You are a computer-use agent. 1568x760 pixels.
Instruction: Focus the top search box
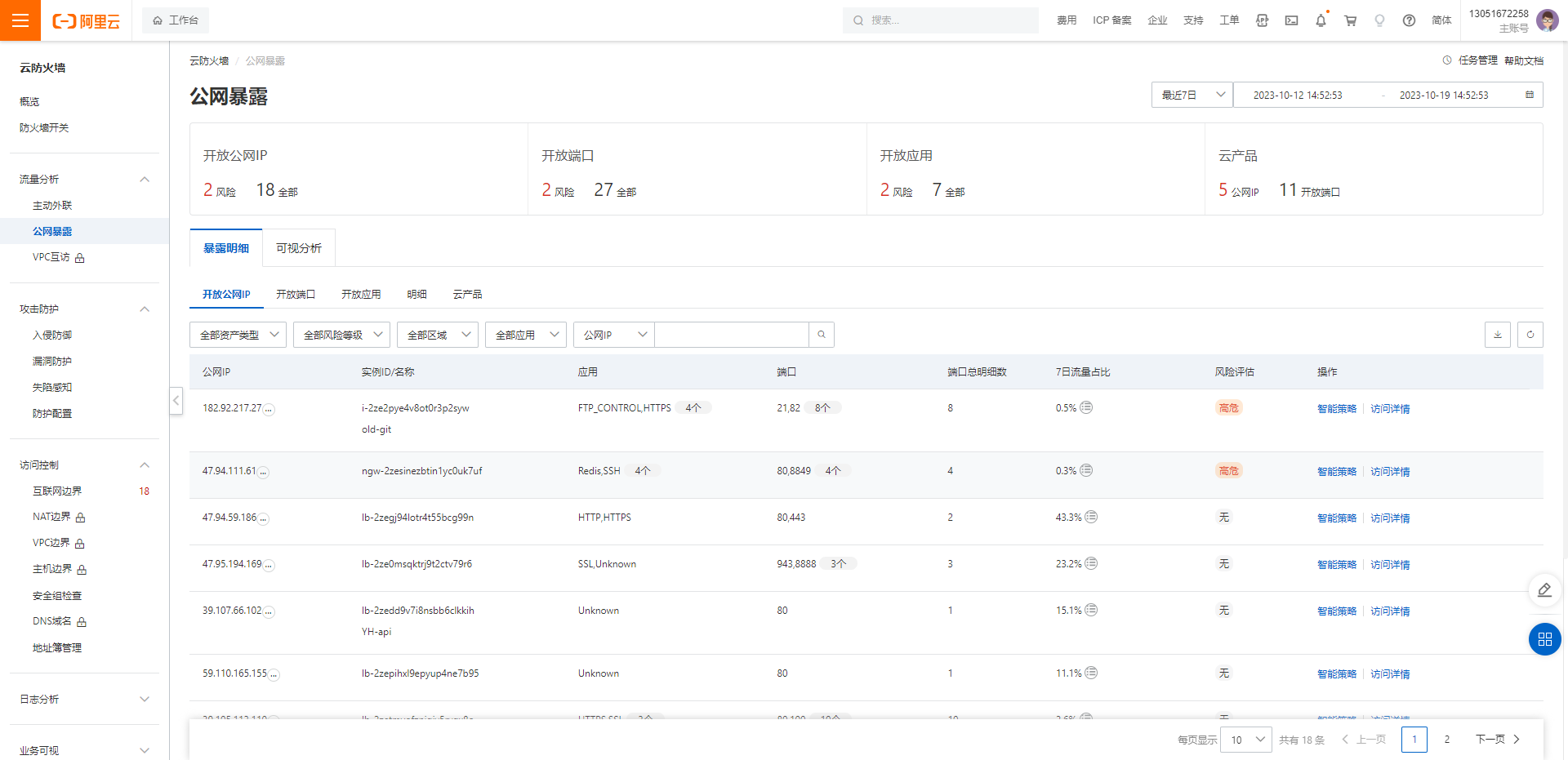coord(941,20)
